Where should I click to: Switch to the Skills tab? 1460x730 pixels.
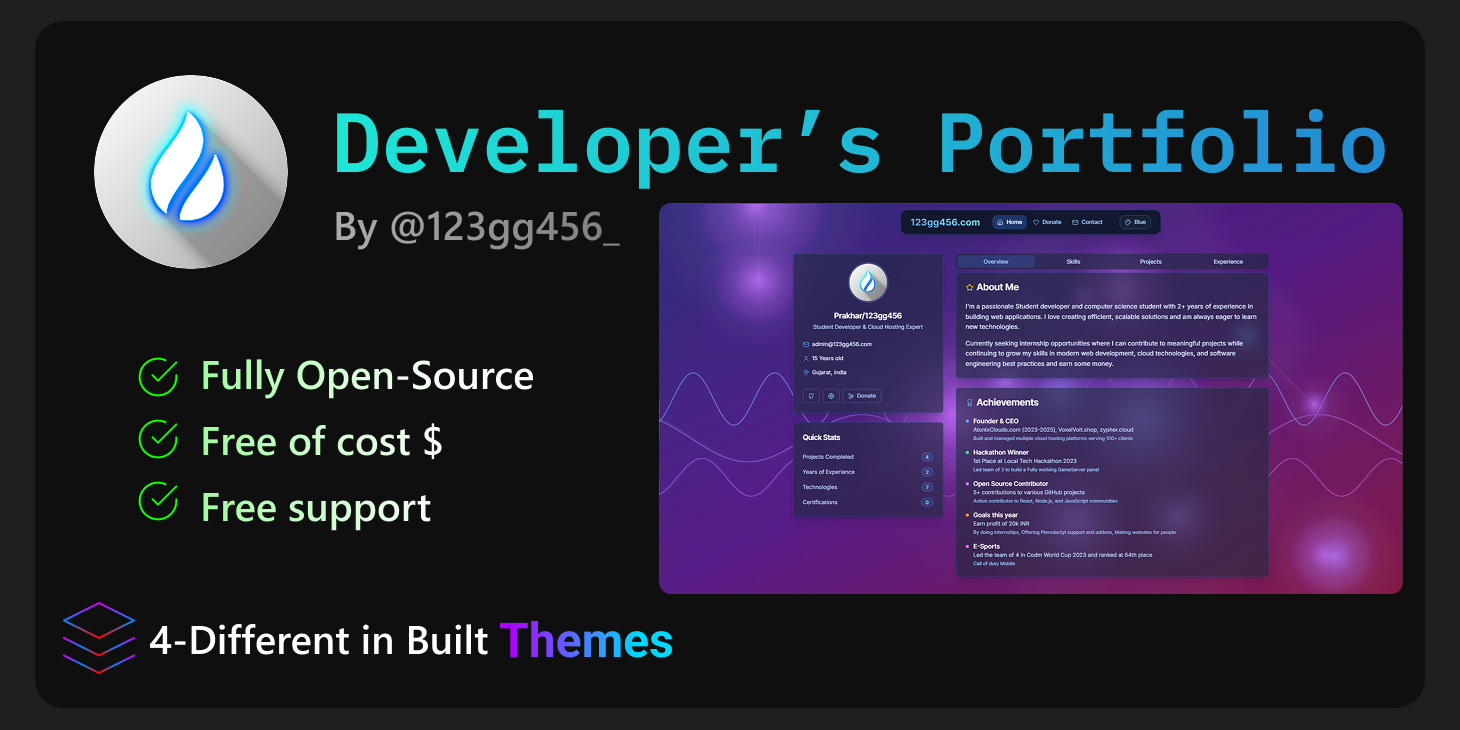(x=1073, y=261)
